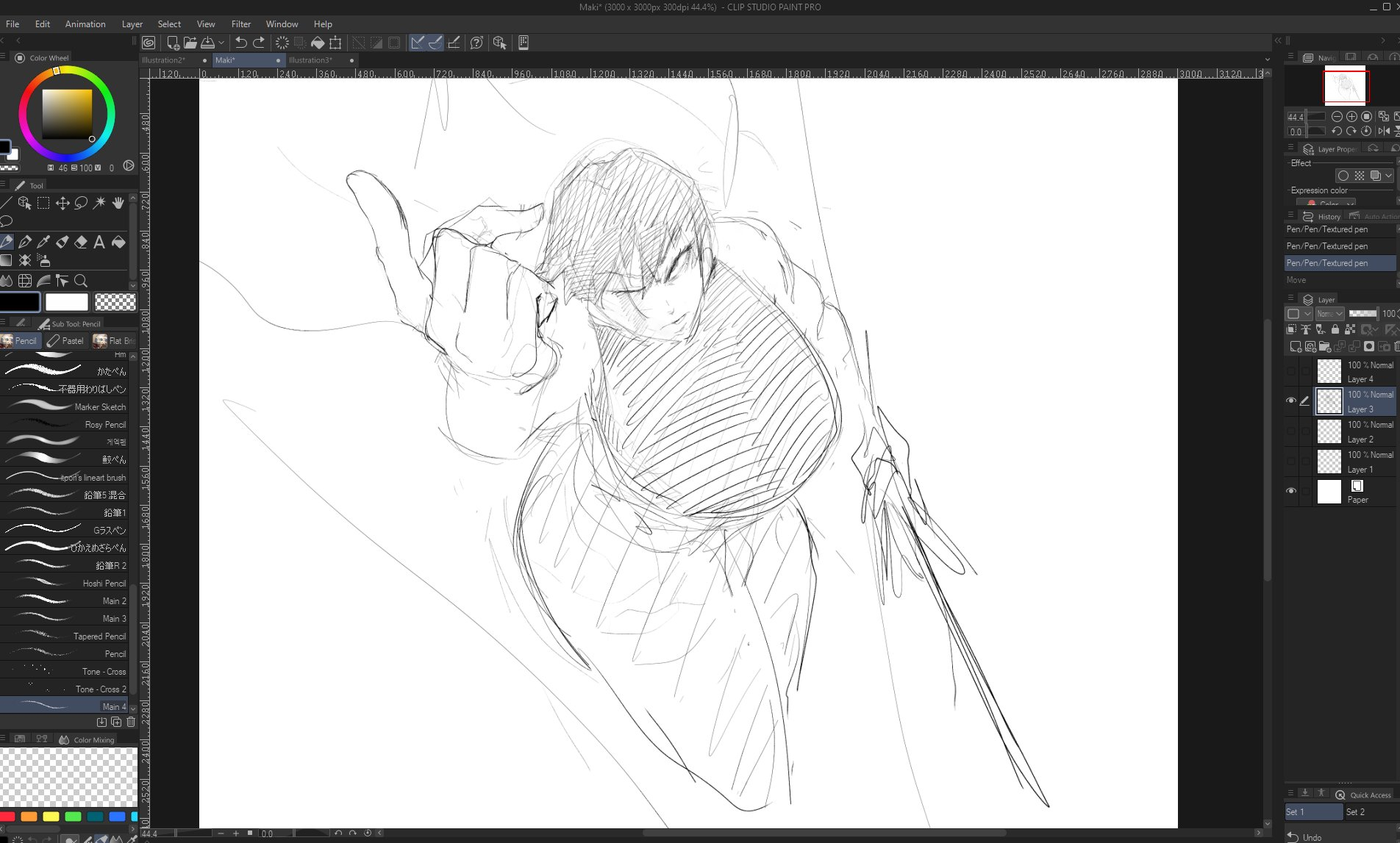The image size is (1400, 843).
Task: Pick the Auto select magic wand tool
Action: pos(99,203)
